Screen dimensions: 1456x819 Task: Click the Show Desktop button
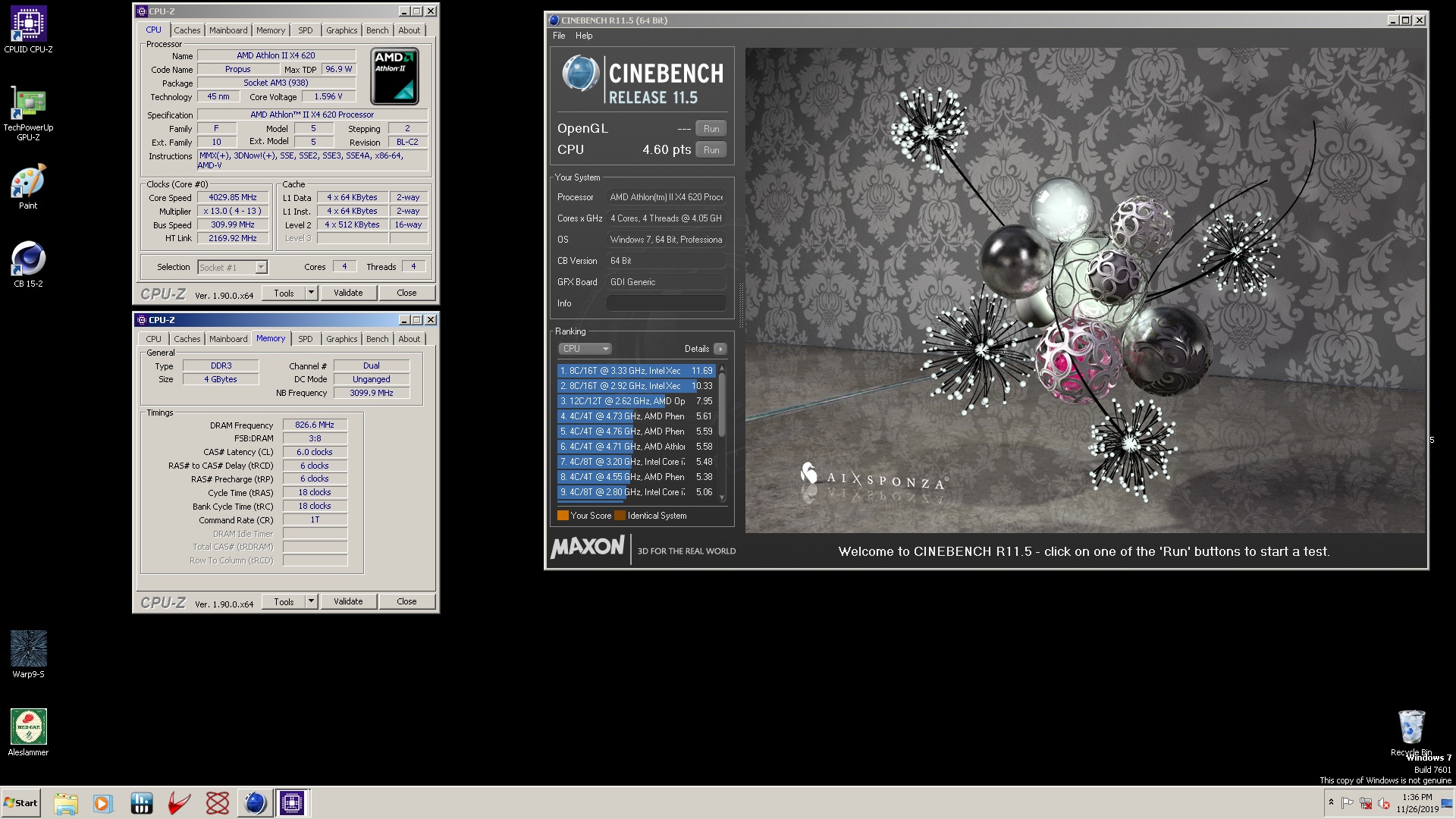coord(1448,803)
